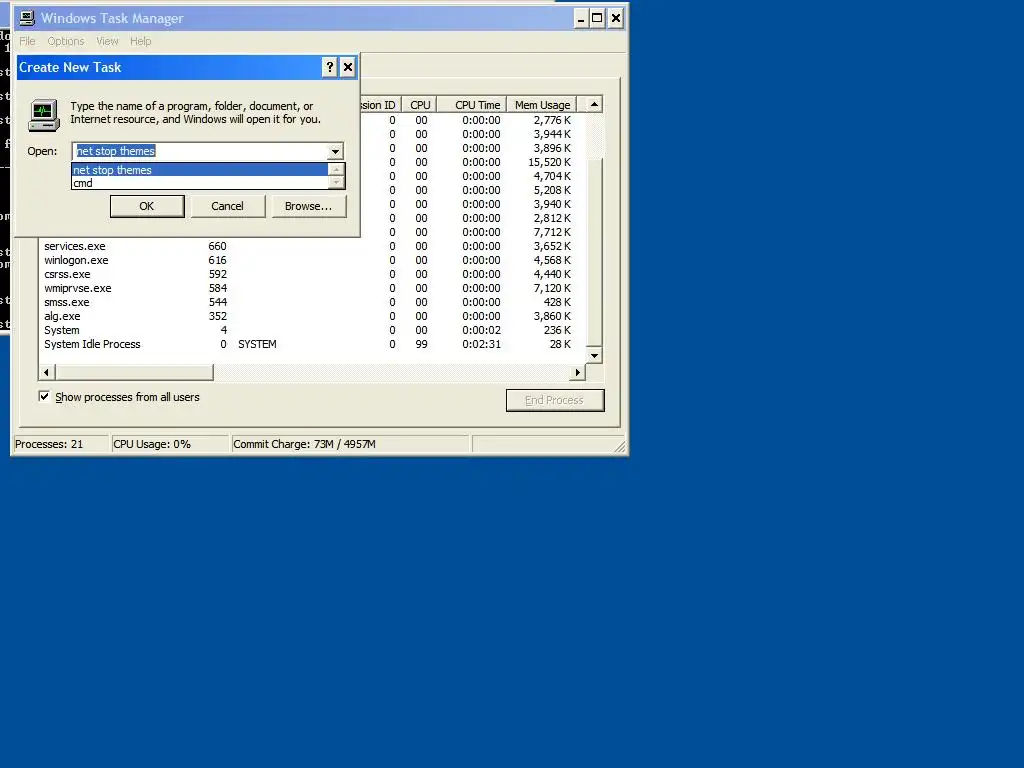Click the Commit Charge status entry
Viewport: 1024px width, 768px height.
point(350,444)
